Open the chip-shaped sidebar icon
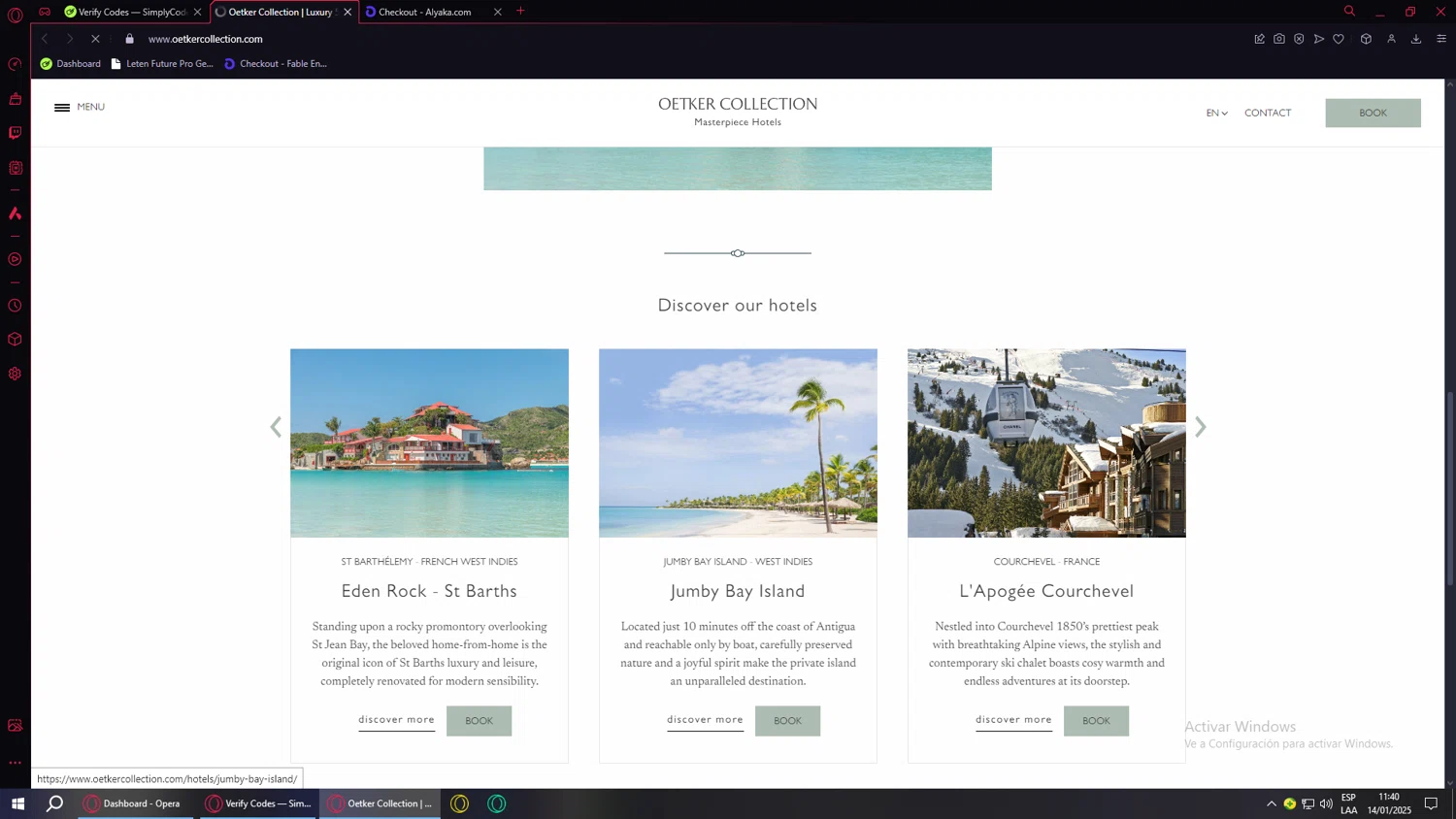This screenshot has width=1456, height=819. [15, 168]
